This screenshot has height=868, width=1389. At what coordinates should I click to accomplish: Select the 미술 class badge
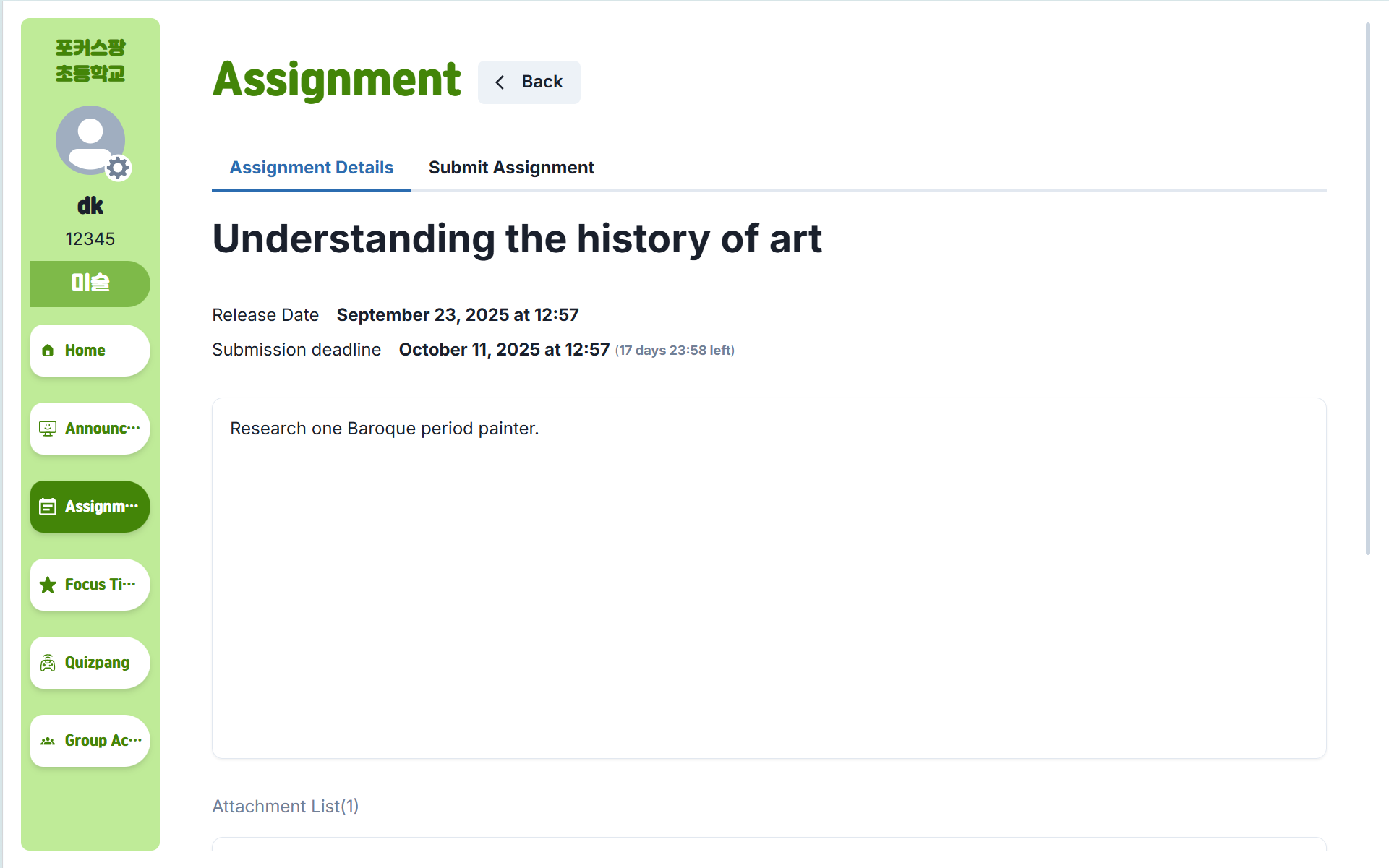[x=90, y=283]
